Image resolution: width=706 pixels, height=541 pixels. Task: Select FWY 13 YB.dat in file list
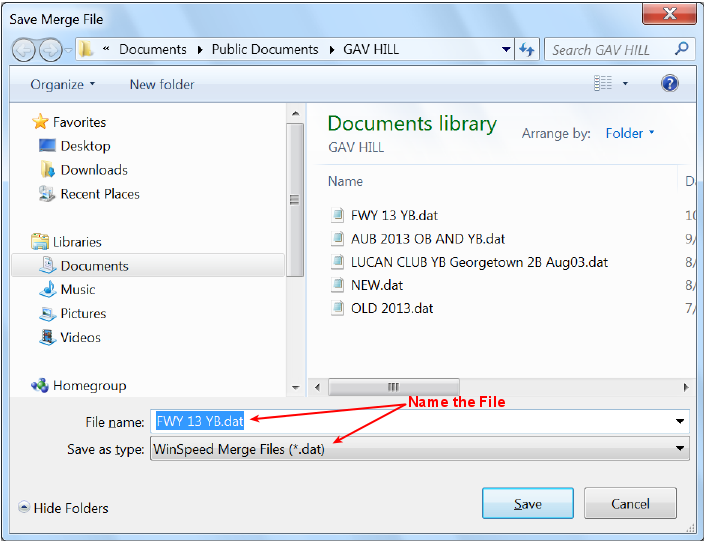pyautogui.click(x=394, y=215)
